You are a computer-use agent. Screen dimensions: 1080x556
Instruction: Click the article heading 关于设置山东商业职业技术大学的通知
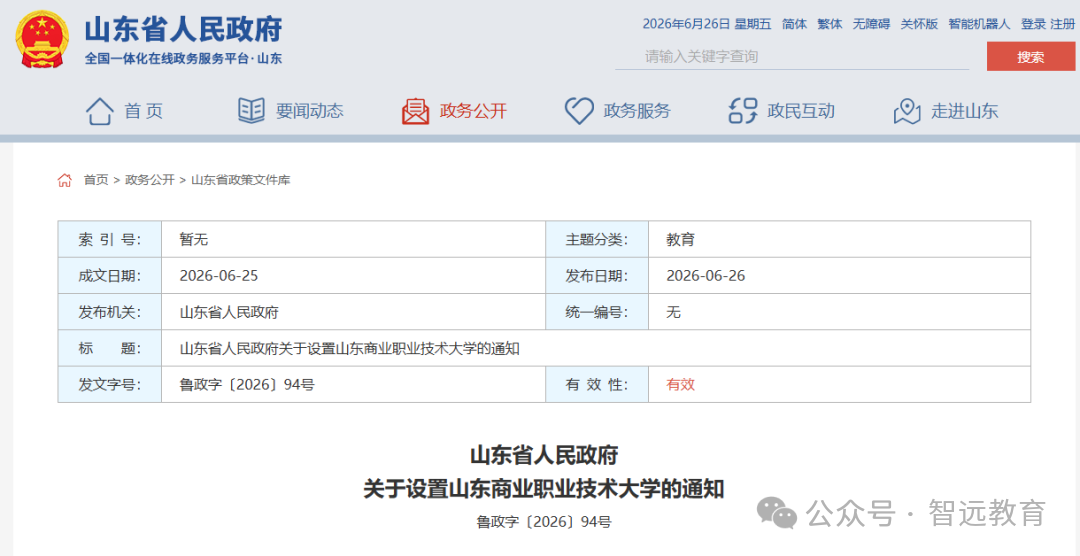tap(544, 490)
